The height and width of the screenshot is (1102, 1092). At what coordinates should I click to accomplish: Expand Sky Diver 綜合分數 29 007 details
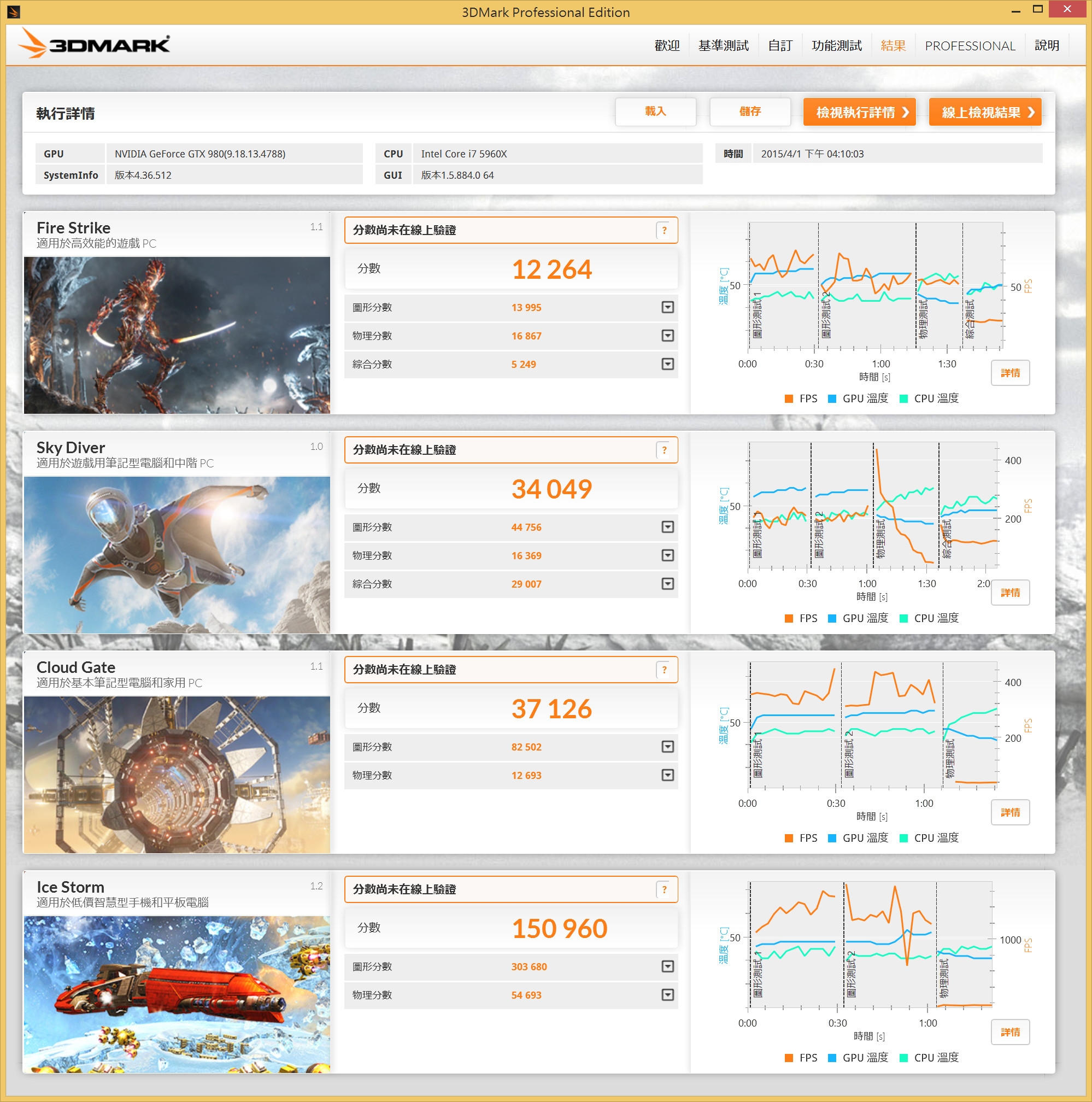point(667,584)
